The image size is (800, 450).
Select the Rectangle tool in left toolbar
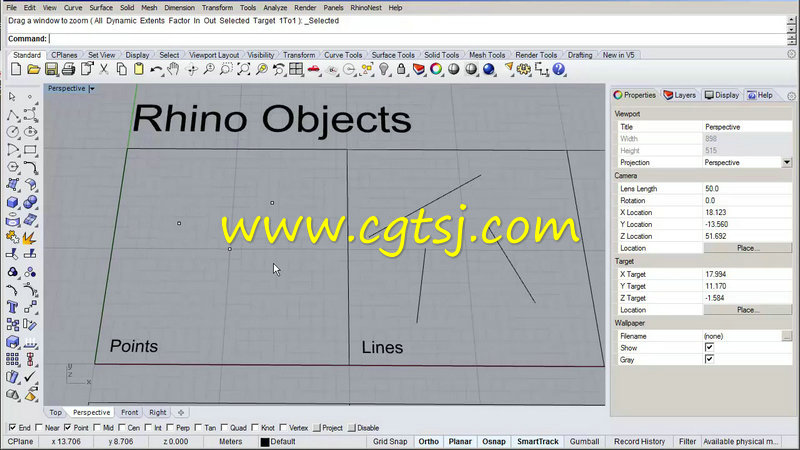30,149
